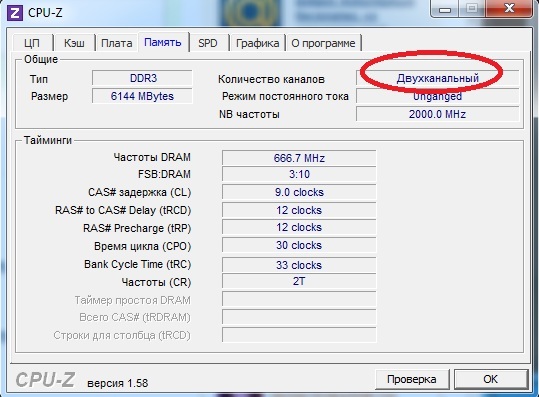Go to the Графика tab

(257, 43)
